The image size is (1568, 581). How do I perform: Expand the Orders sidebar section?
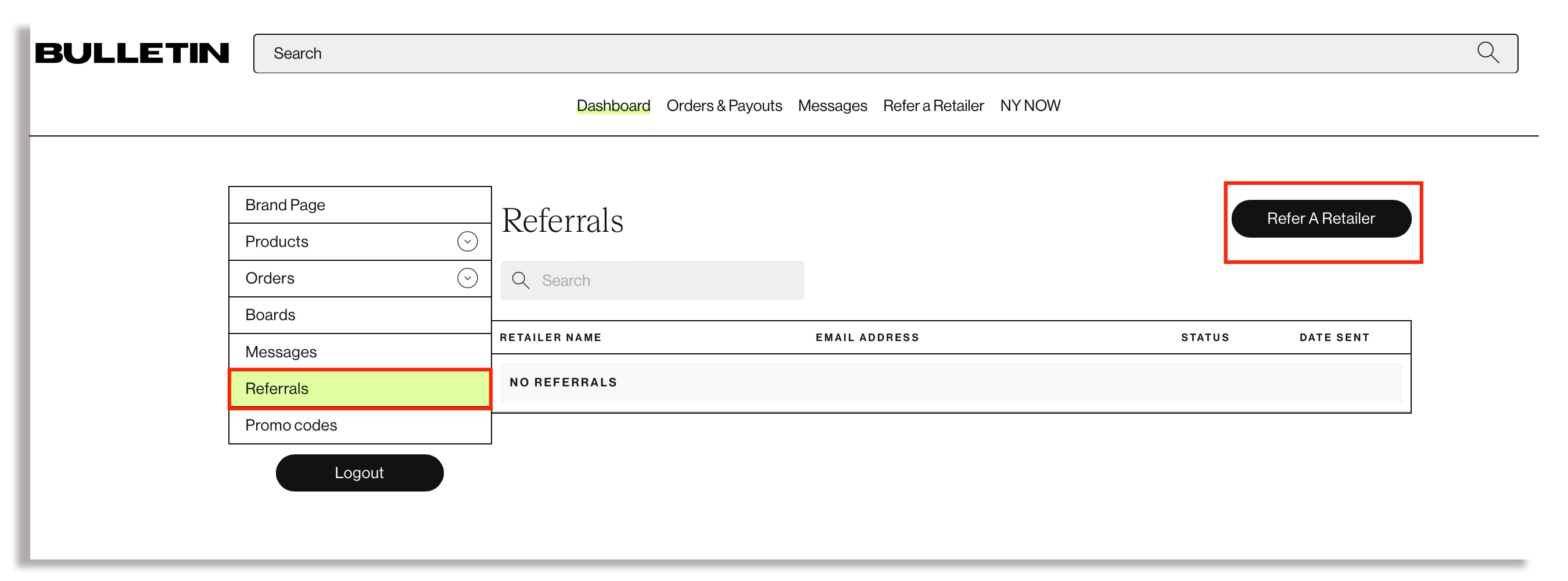coord(467,278)
